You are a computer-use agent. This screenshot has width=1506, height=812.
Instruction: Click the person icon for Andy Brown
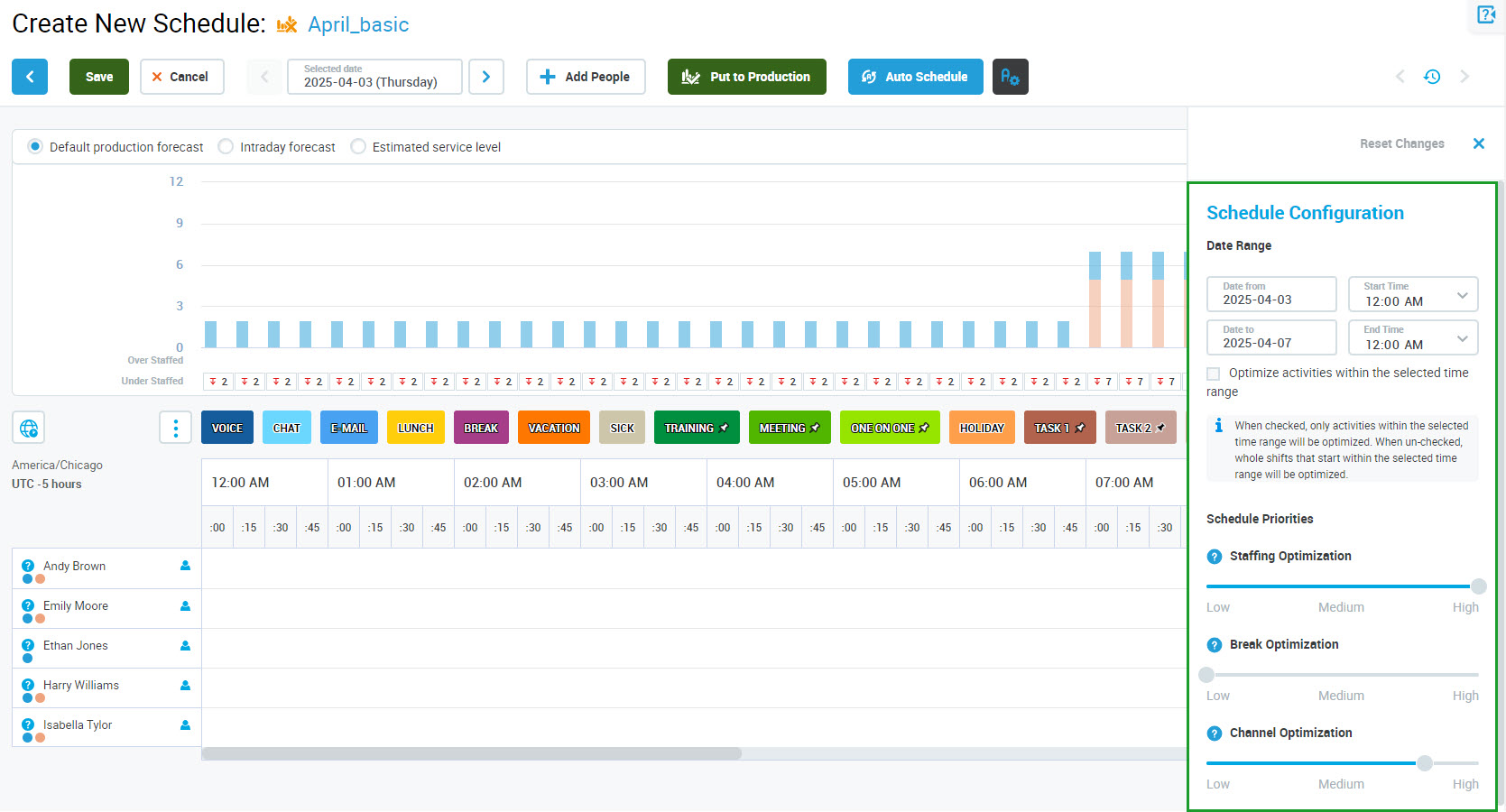[x=185, y=566]
